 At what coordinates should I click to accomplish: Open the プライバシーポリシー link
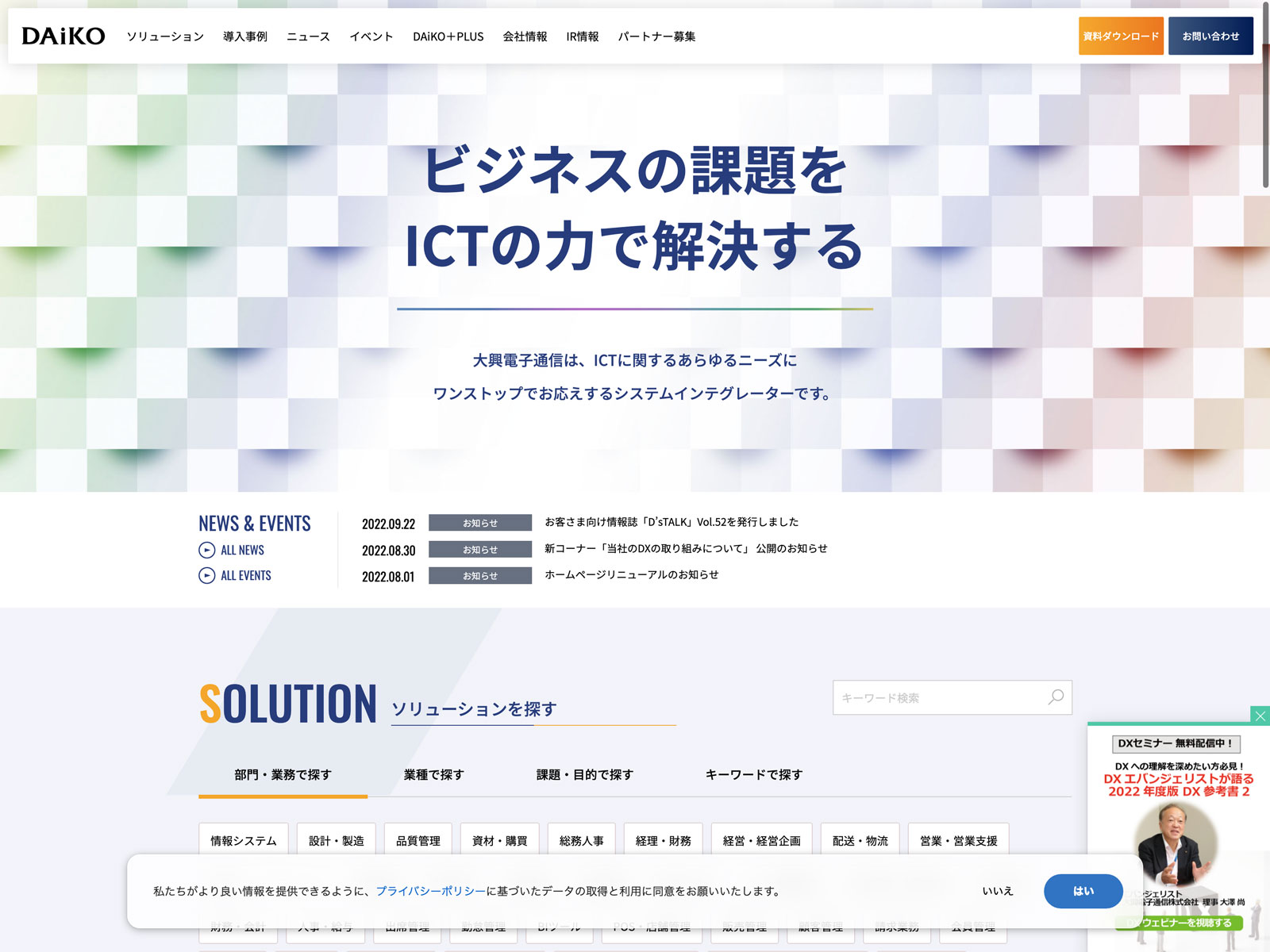pyautogui.click(x=430, y=891)
